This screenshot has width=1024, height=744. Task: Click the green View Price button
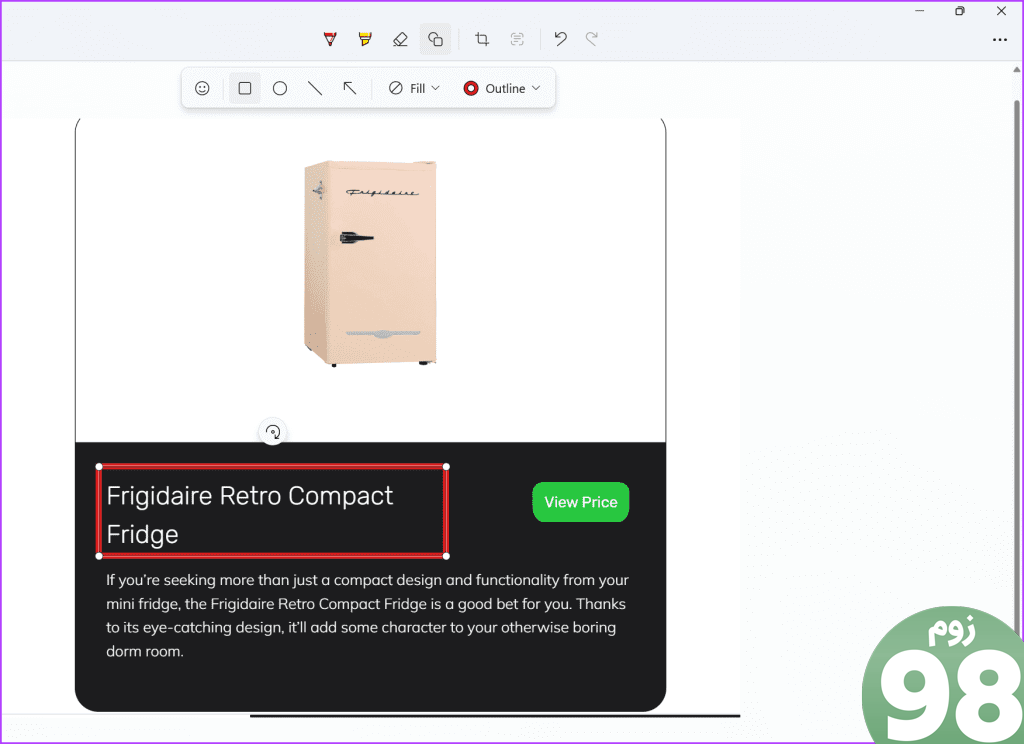(x=581, y=502)
